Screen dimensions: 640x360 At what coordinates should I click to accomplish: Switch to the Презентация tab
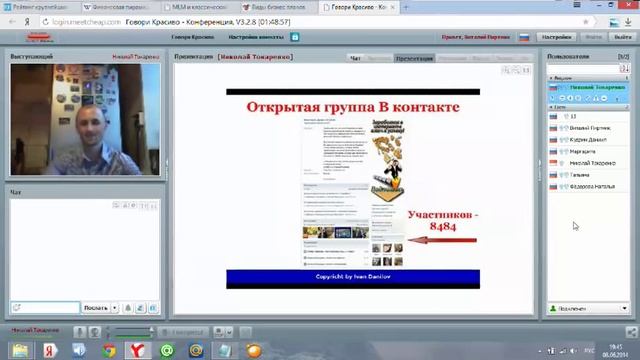click(x=414, y=58)
